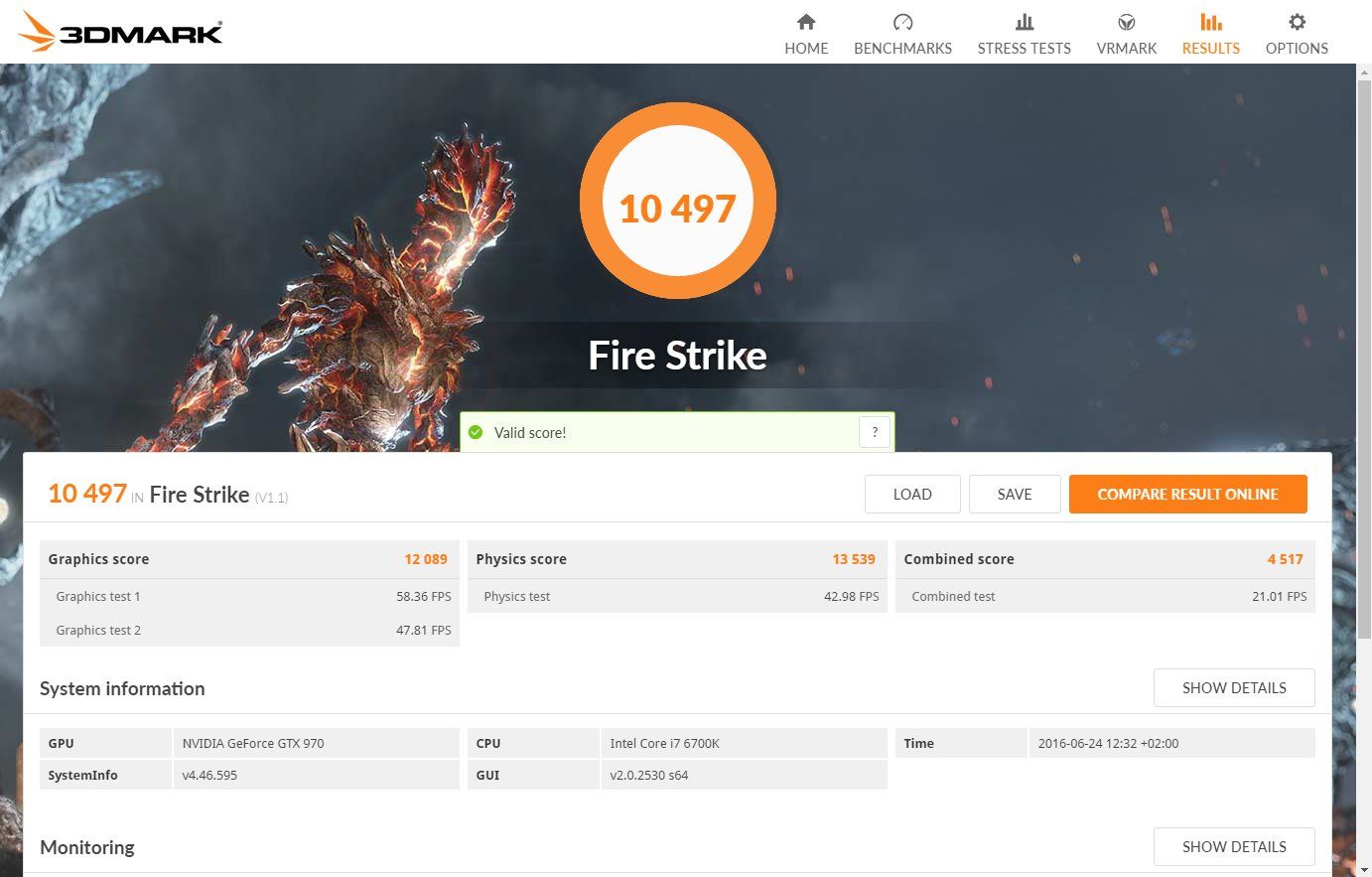Click the Combined score value 4 517
The width and height of the screenshot is (1372, 877).
1285,559
